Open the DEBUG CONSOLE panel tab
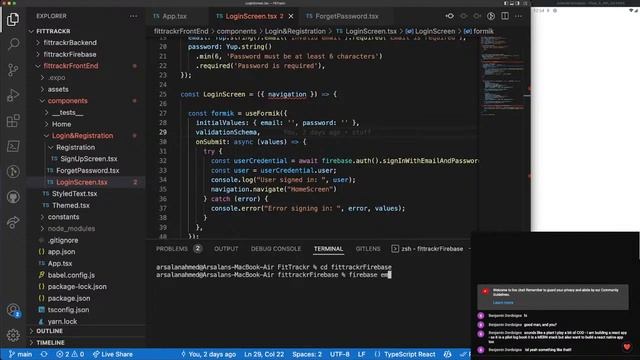This screenshot has width=640, height=360. coord(276,249)
